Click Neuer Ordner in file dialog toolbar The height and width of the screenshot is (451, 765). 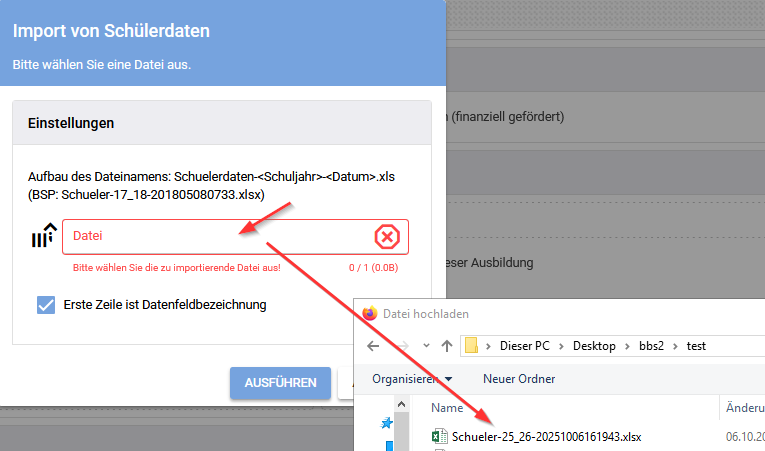519,379
